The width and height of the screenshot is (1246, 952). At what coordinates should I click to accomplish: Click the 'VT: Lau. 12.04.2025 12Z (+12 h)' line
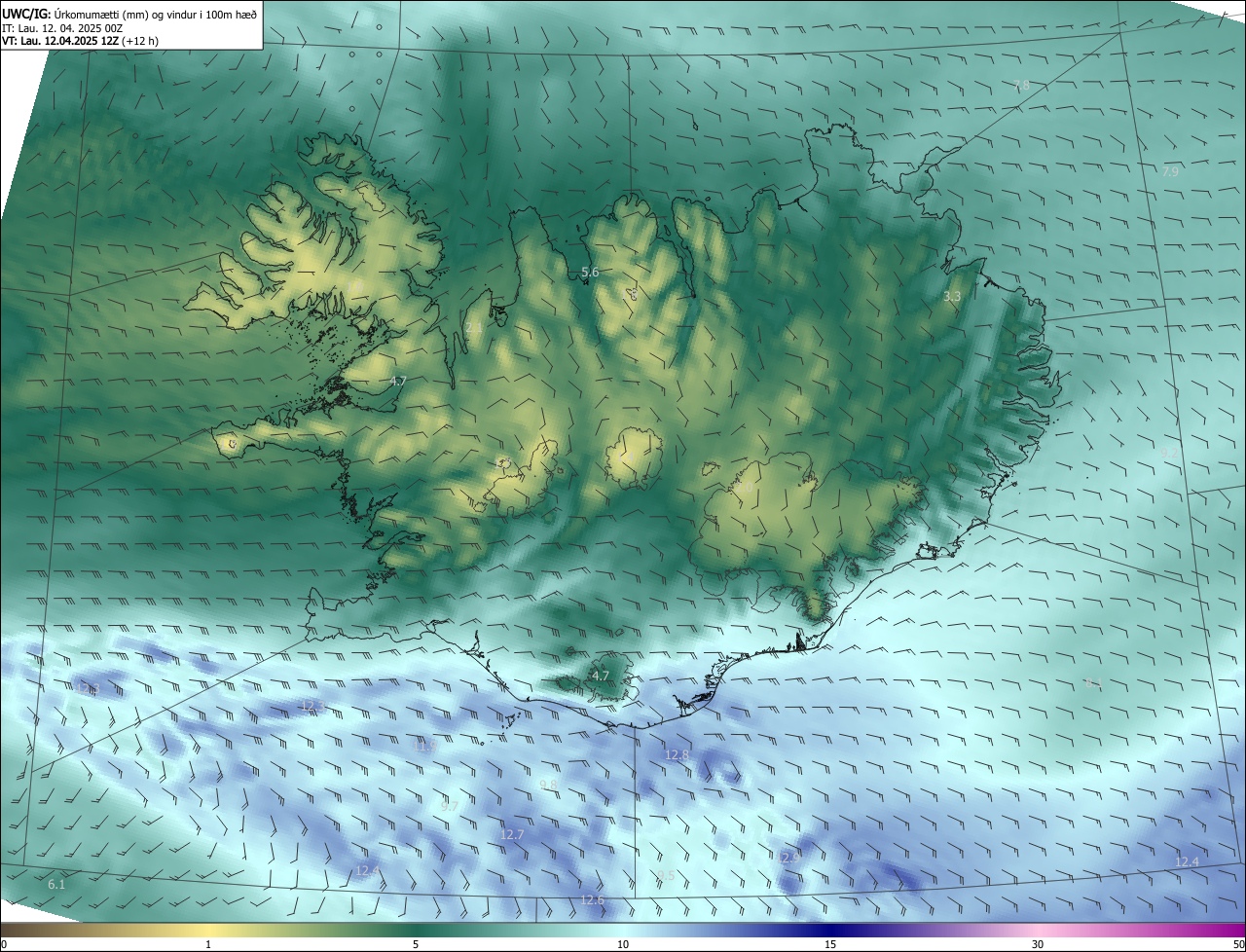81,42
